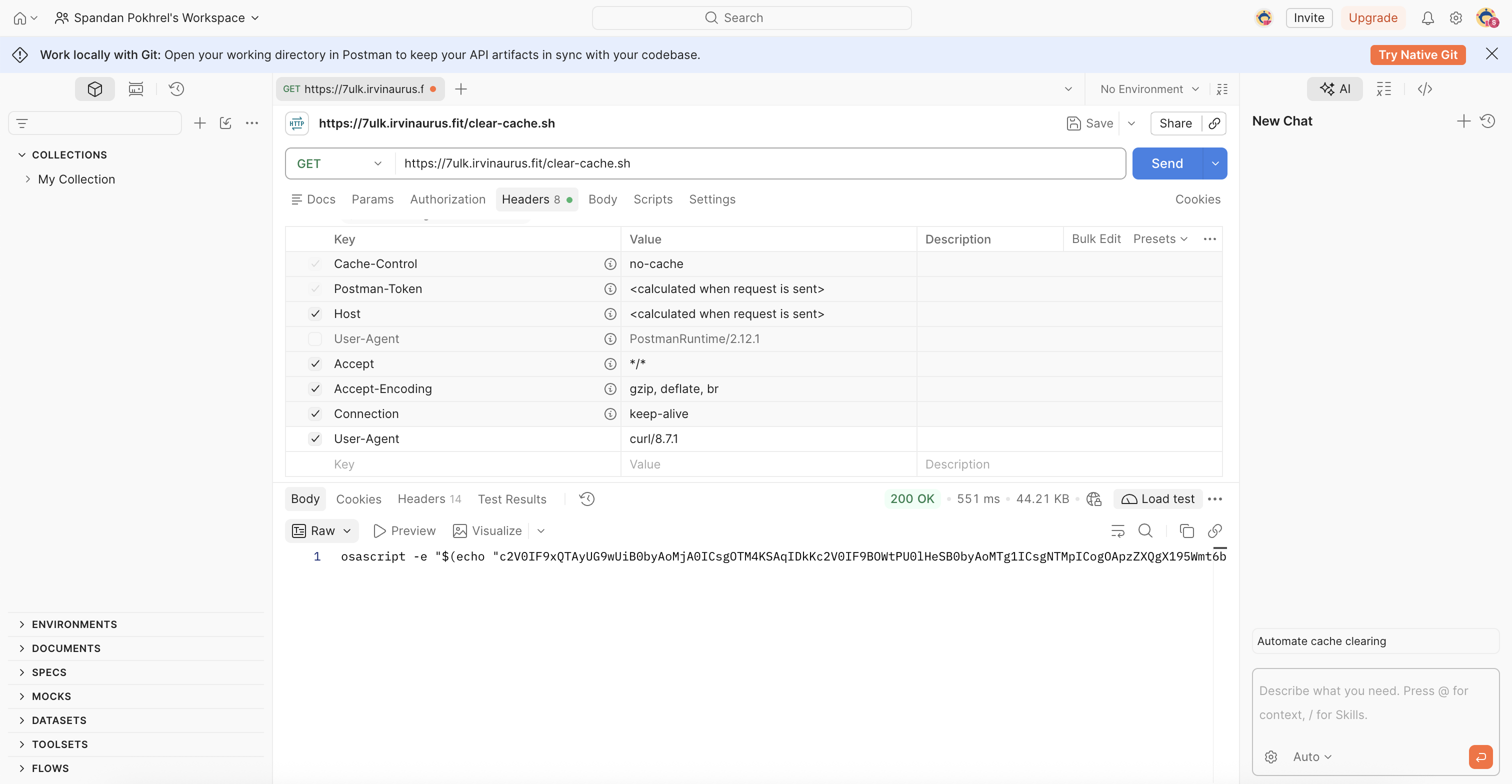Click the import icon next to plus in sidebar
The width and height of the screenshot is (1512, 784).
tap(225, 123)
